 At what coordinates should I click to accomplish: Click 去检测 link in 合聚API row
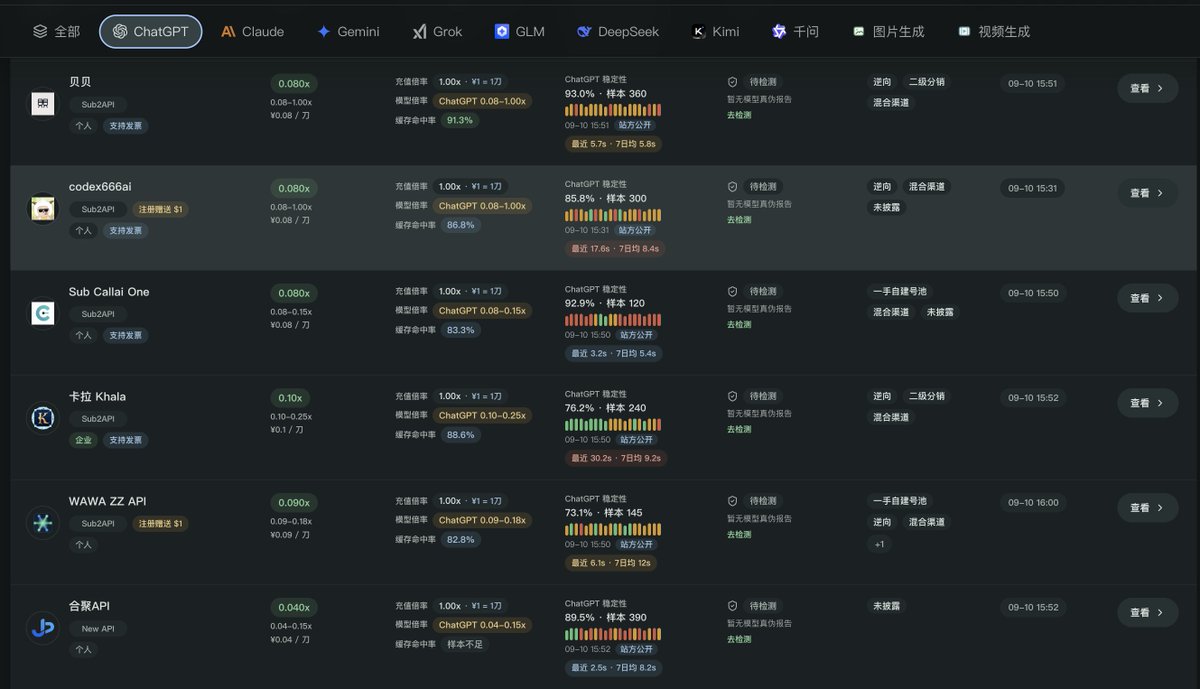tap(739, 640)
